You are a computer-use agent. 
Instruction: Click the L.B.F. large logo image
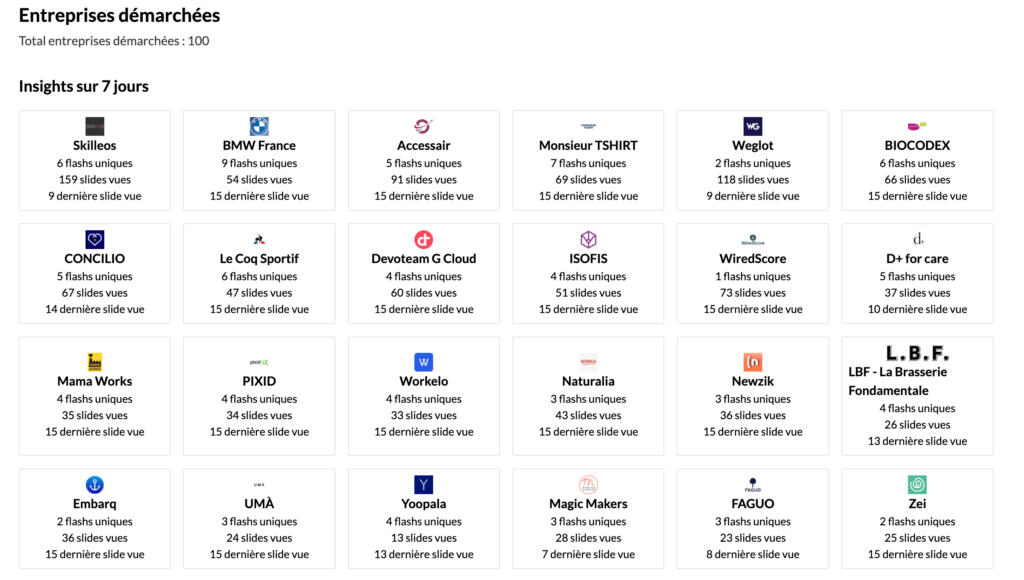tap(918, 353)
